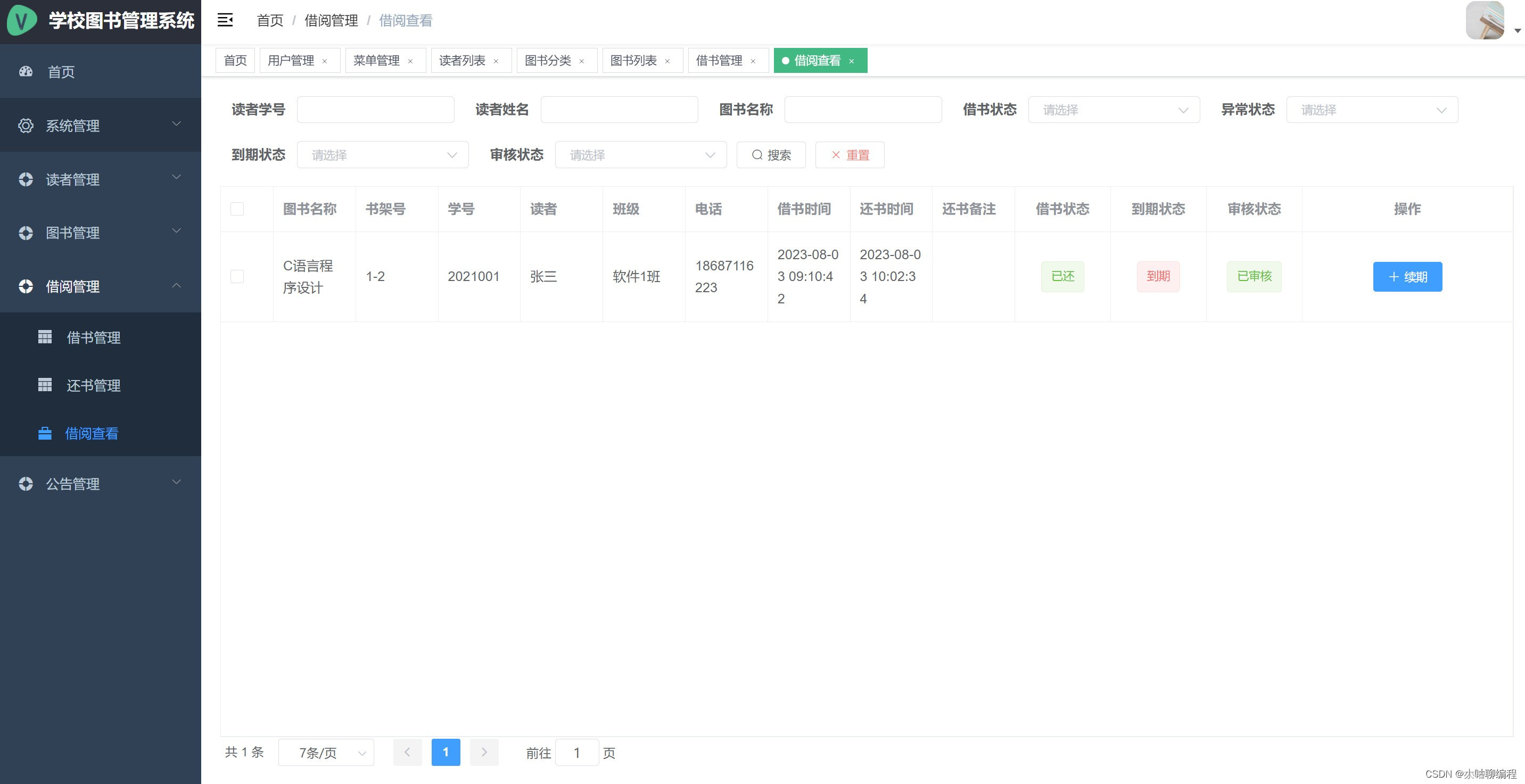This screenshot has width=1525, height=784.
Task: Open the 还书管理 menu item
Action: tap(94, 385)
